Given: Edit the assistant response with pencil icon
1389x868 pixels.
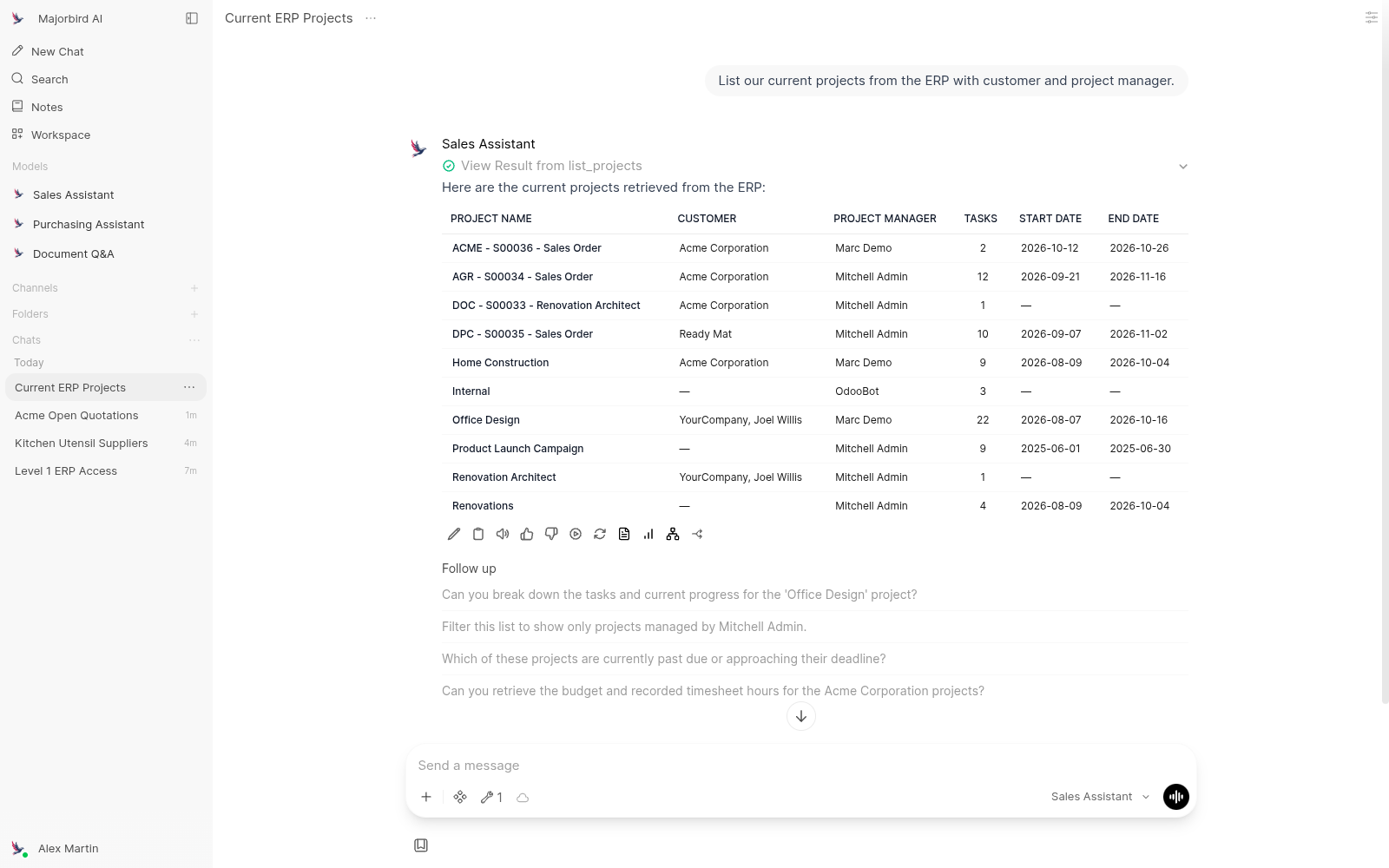Looking at the screenshot, I should coord(454,534).
